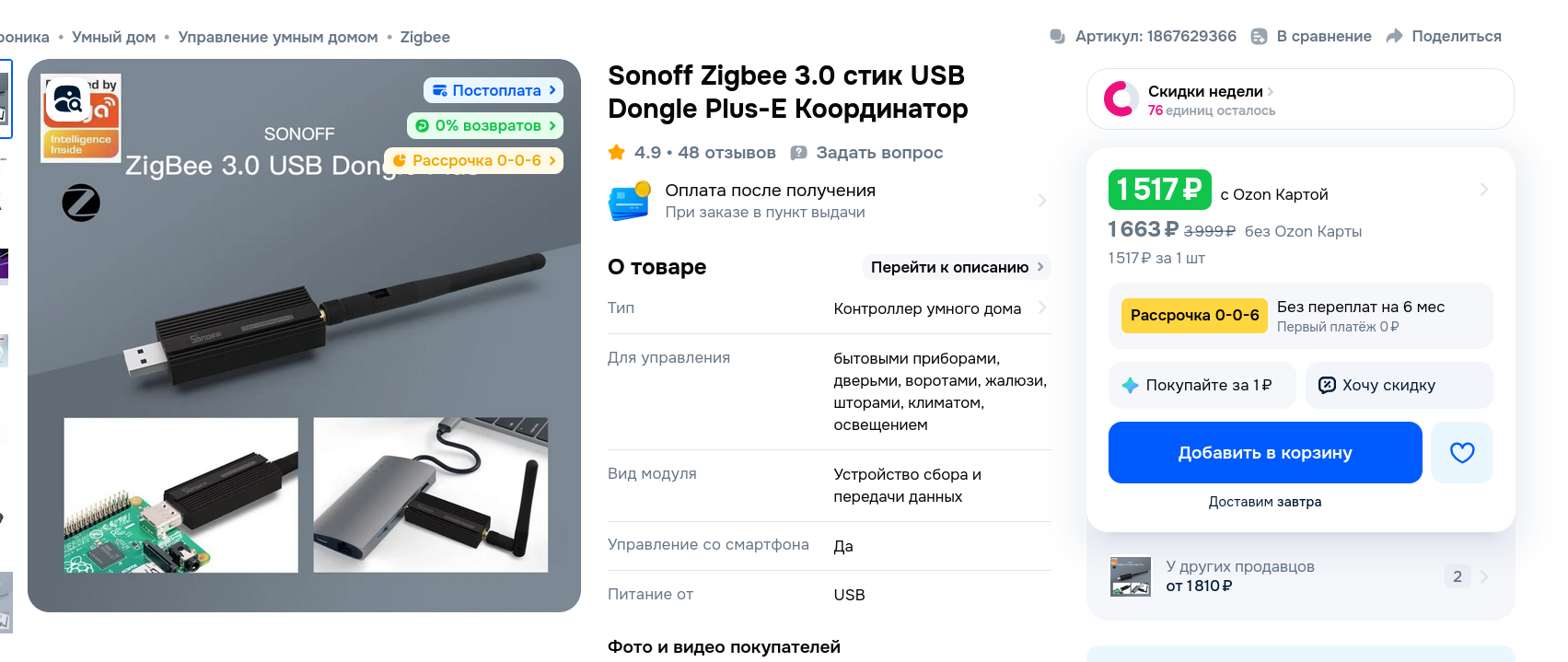Select main product image of Sonoff dongle
Screen dimensions: 1568x662
click(x=304, y=335)
